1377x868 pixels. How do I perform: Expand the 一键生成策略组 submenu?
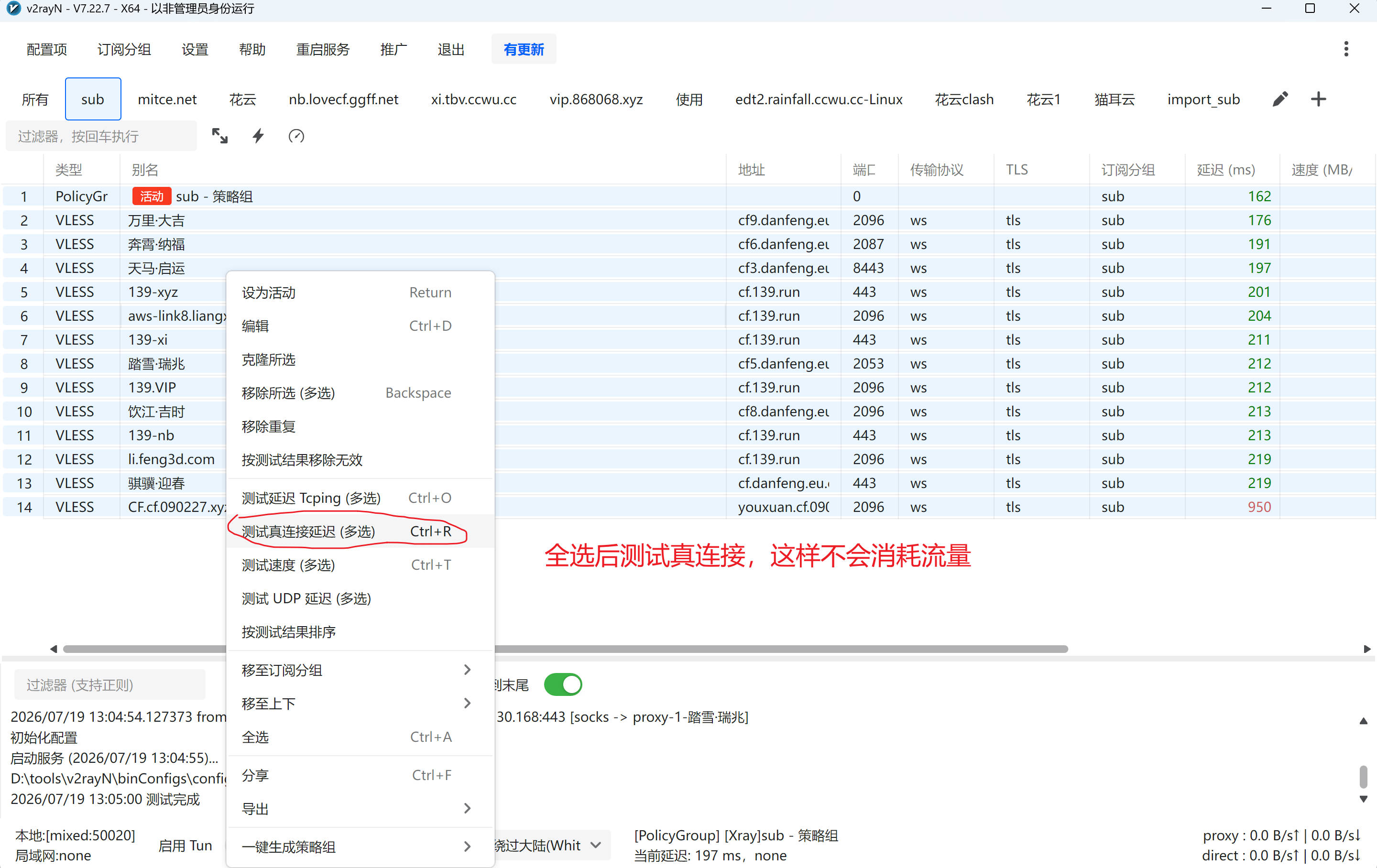coord(360,847)
